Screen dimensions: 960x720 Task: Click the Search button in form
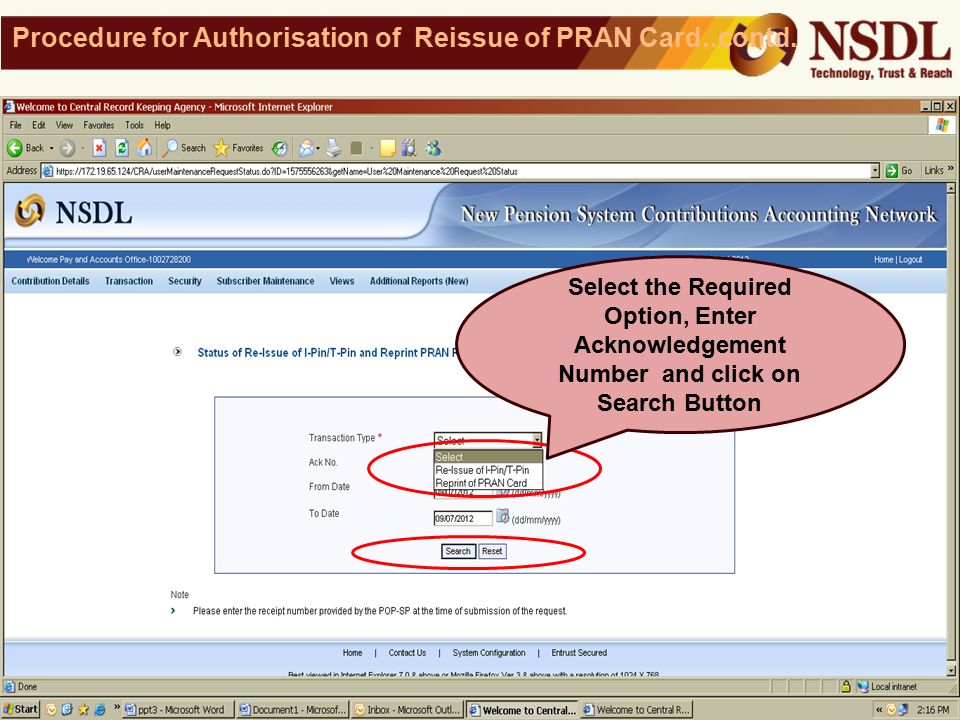coord(458,551)
